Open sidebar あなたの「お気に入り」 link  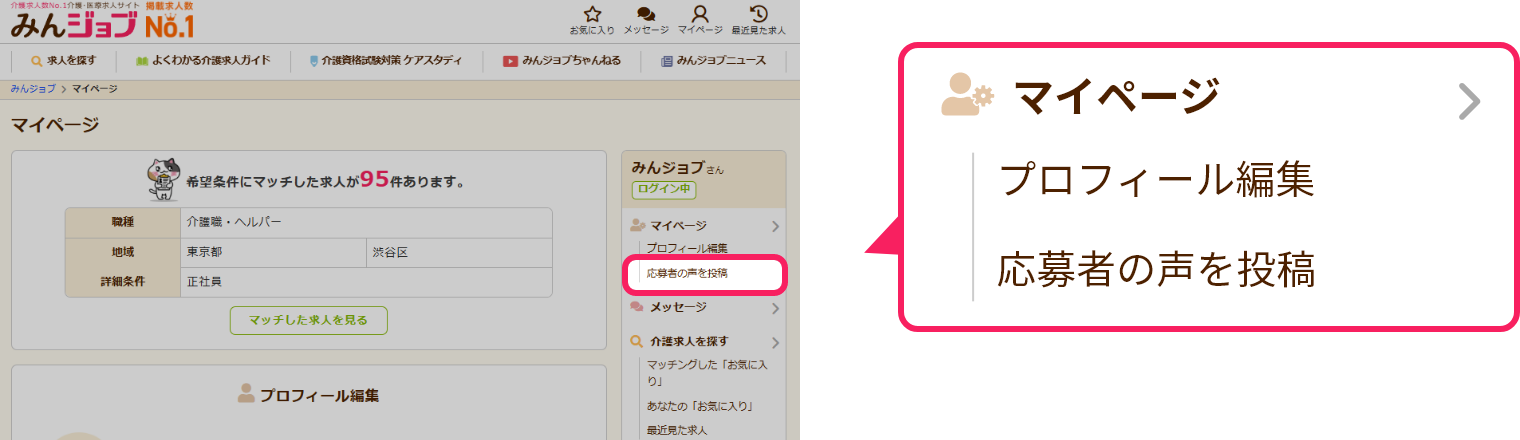click(x=699, y=406)
